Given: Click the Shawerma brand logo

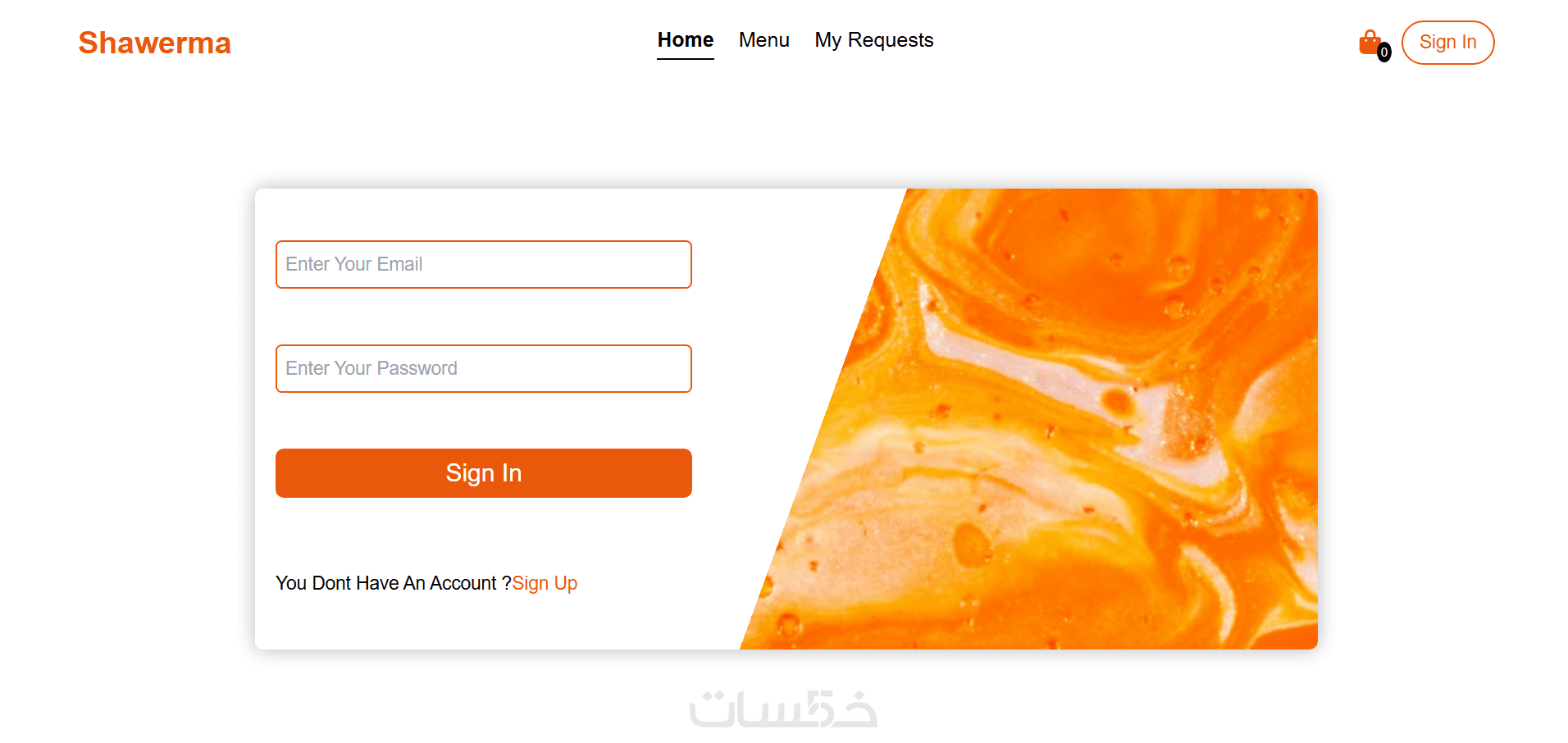Looking at the screenshot, I should pos(155,43).
